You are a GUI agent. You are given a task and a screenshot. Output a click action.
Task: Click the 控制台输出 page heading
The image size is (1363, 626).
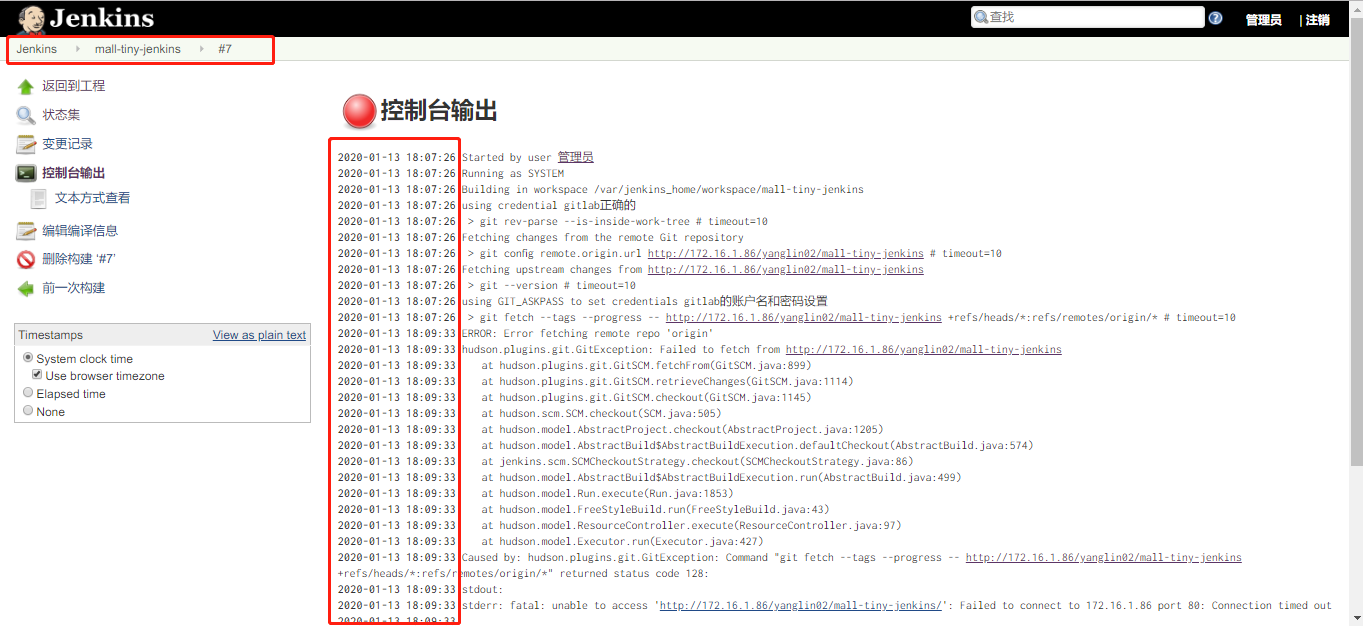[x=439, y=111]
